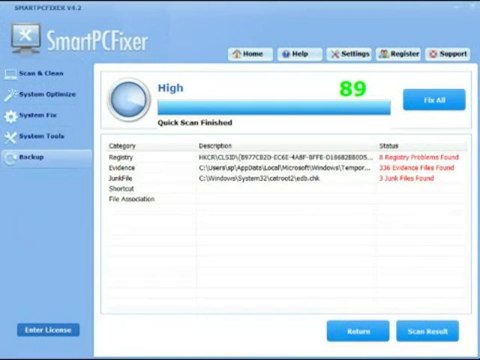Click the Enter License button
Image resolution: width=480 pixels, height=360 pixels.
(x=48, y=330)
